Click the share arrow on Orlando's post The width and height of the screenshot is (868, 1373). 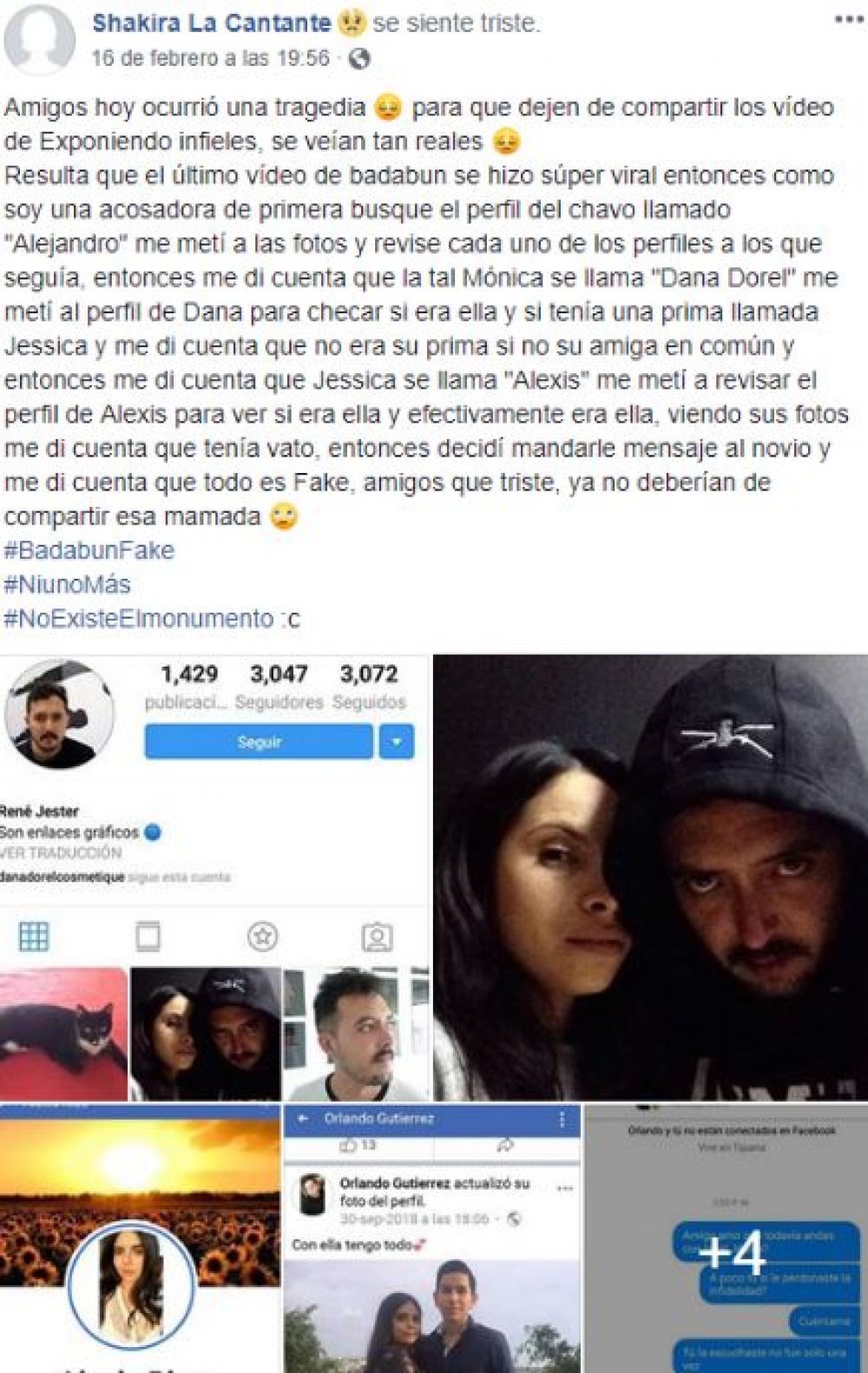click(x=504, y=1146)
